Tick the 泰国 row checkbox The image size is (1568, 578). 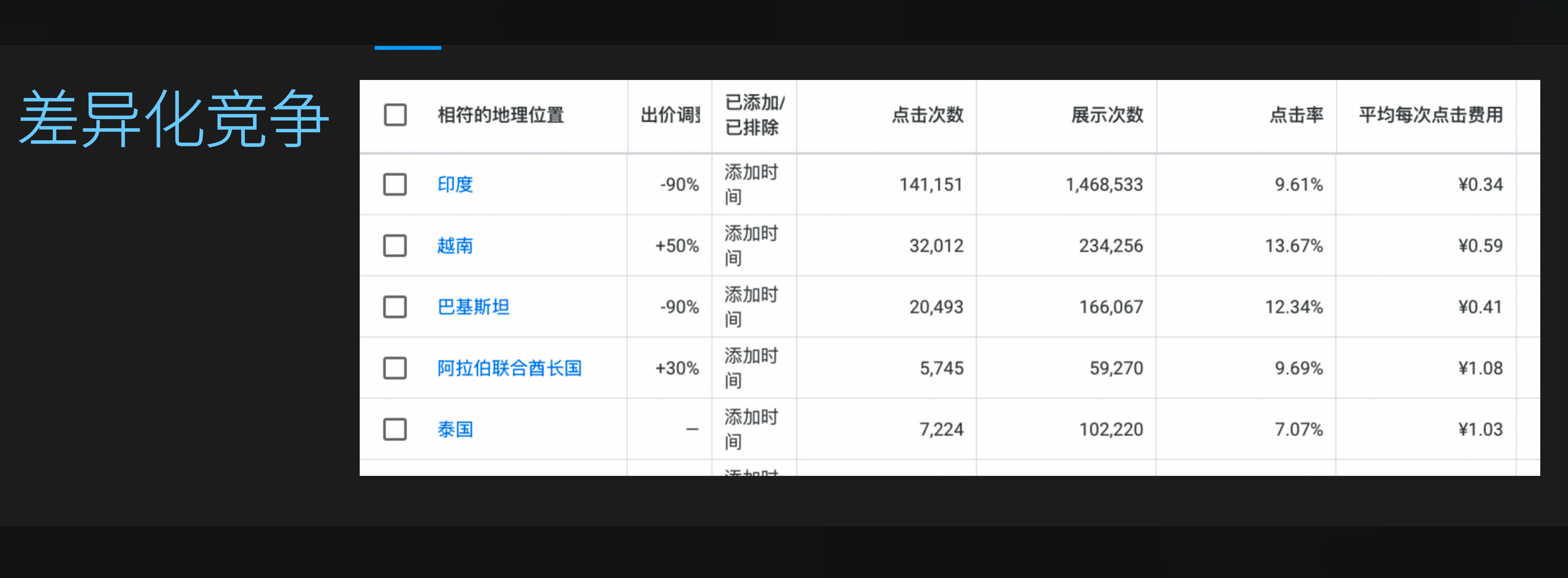coord(395,430)
